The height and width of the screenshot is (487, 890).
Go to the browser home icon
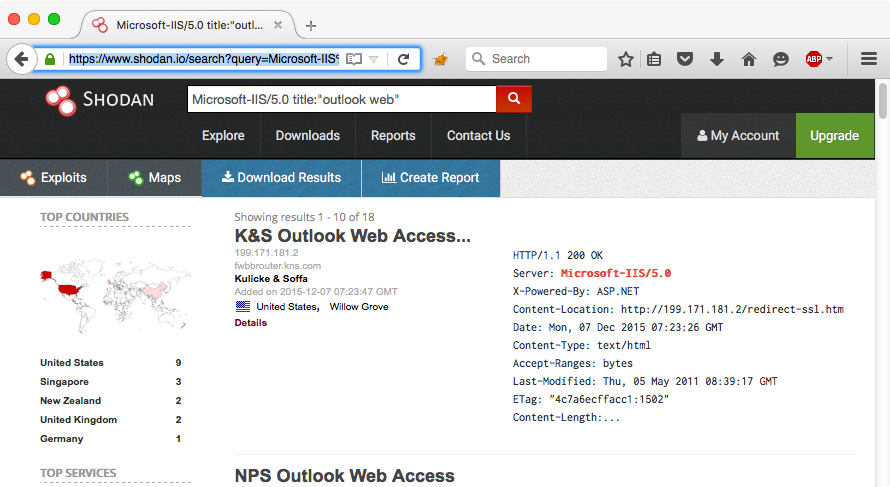[749, 59]
